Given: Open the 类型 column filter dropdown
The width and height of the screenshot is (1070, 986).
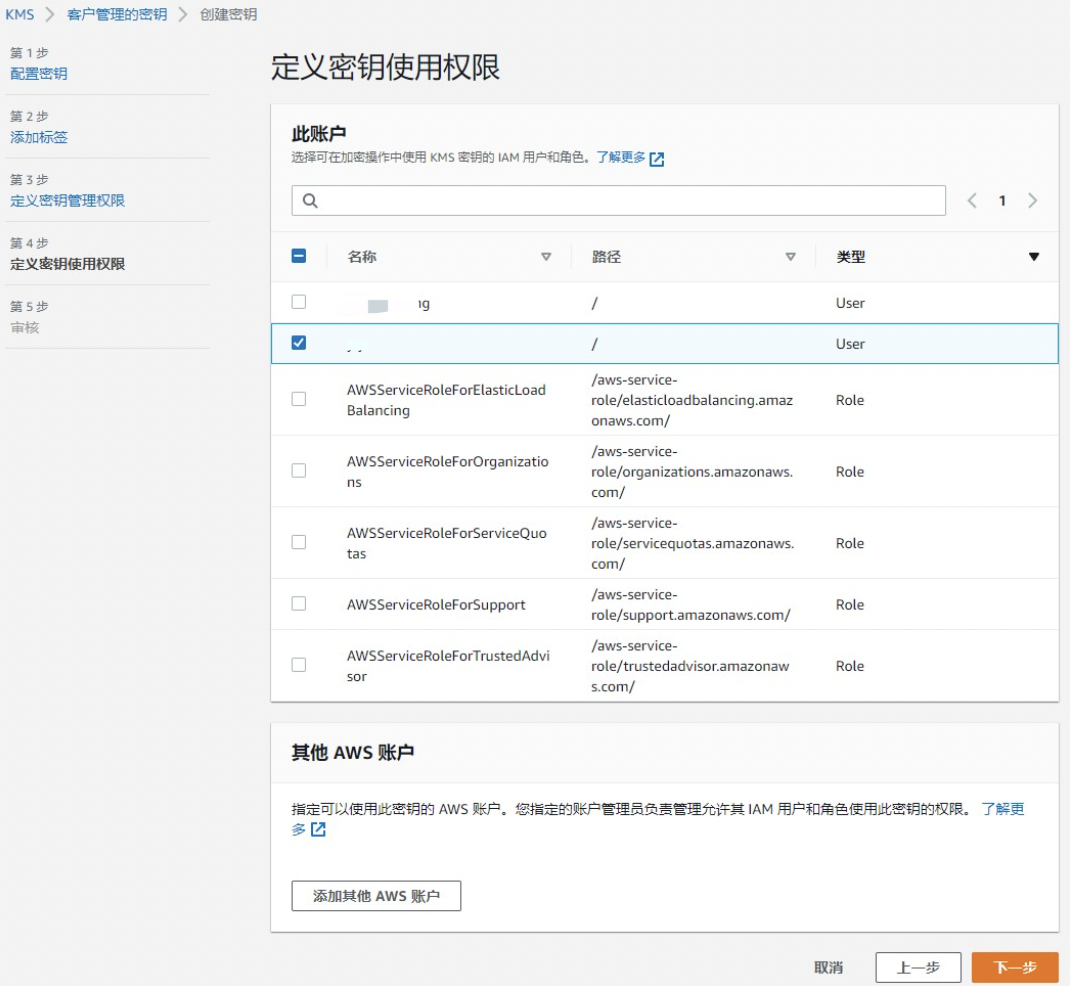Looking at the screenshot, I should click(1035, 256).
